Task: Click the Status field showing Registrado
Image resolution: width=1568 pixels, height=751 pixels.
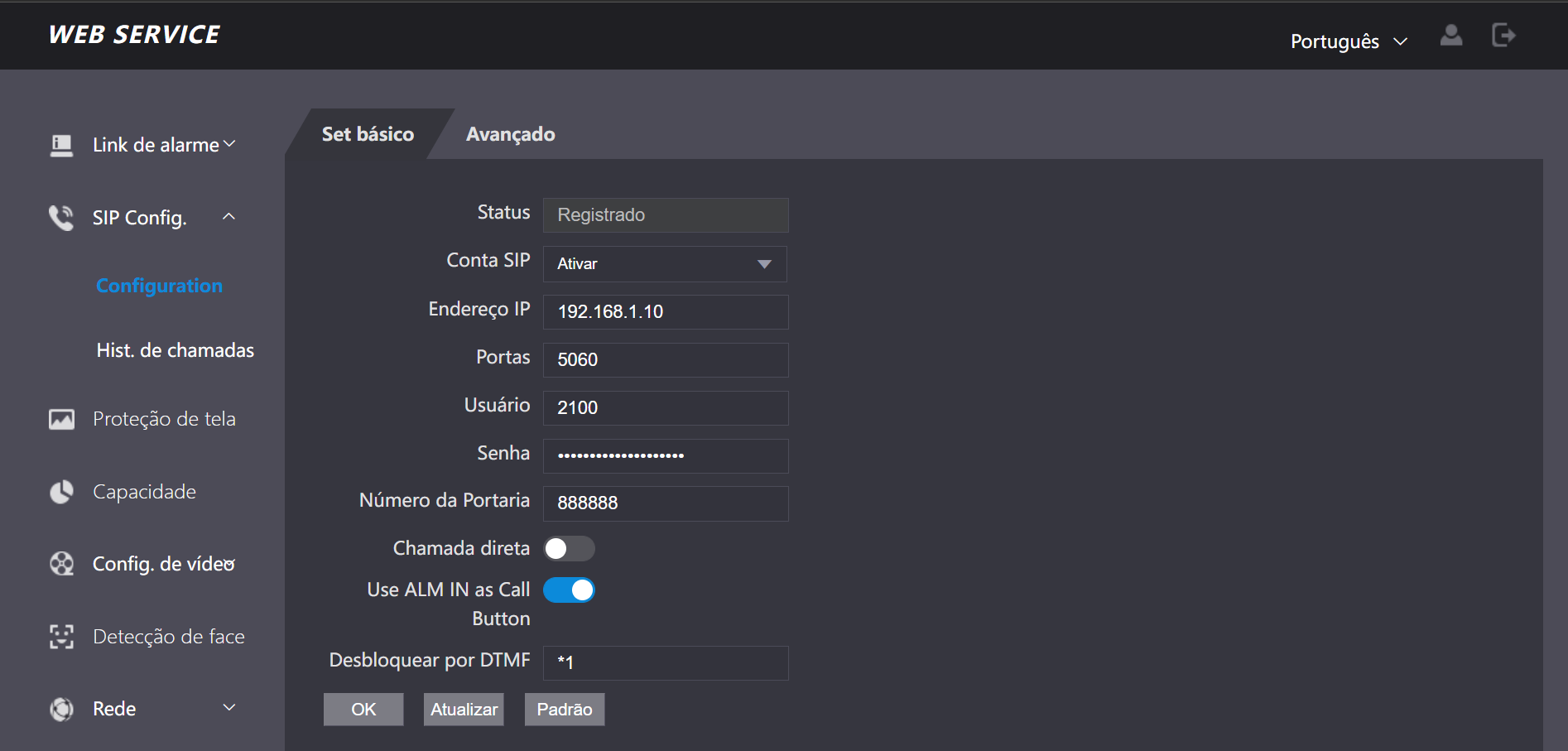Action: (666, 215)
